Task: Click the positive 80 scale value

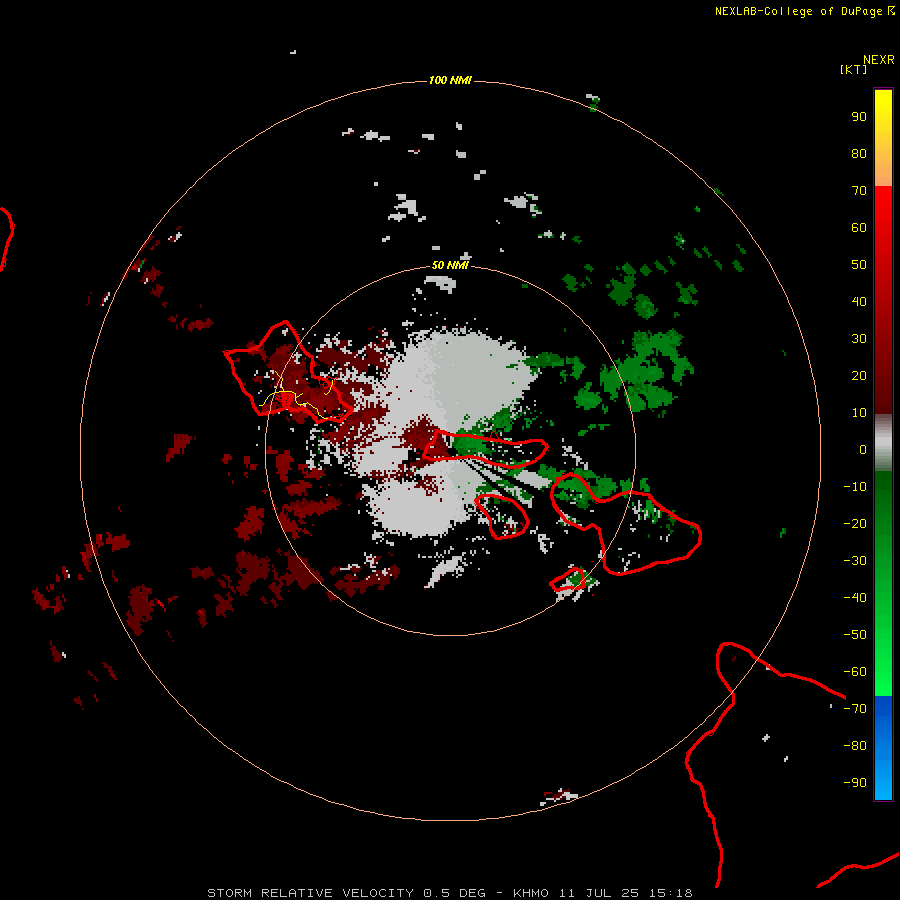Action: (x=859, y=154)
